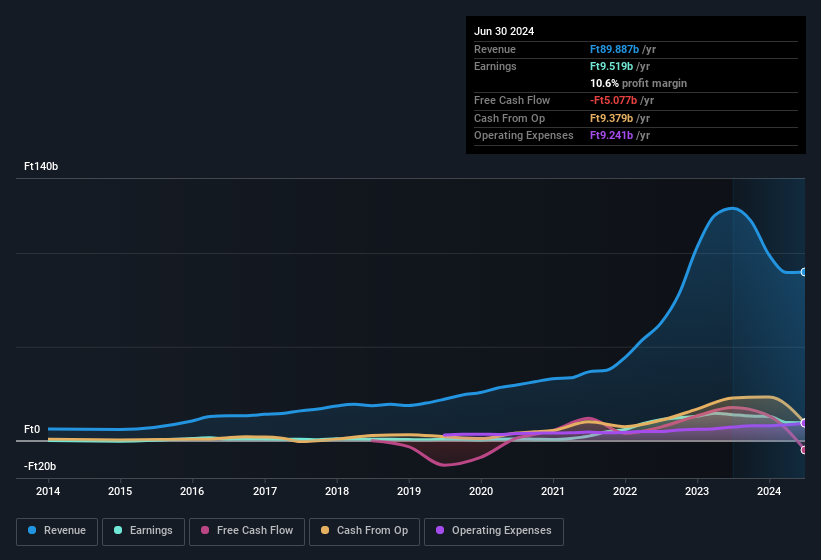Screen dimensions: 821x560
Task: Select the 2023 x-axis label
Action: (697, 491)
